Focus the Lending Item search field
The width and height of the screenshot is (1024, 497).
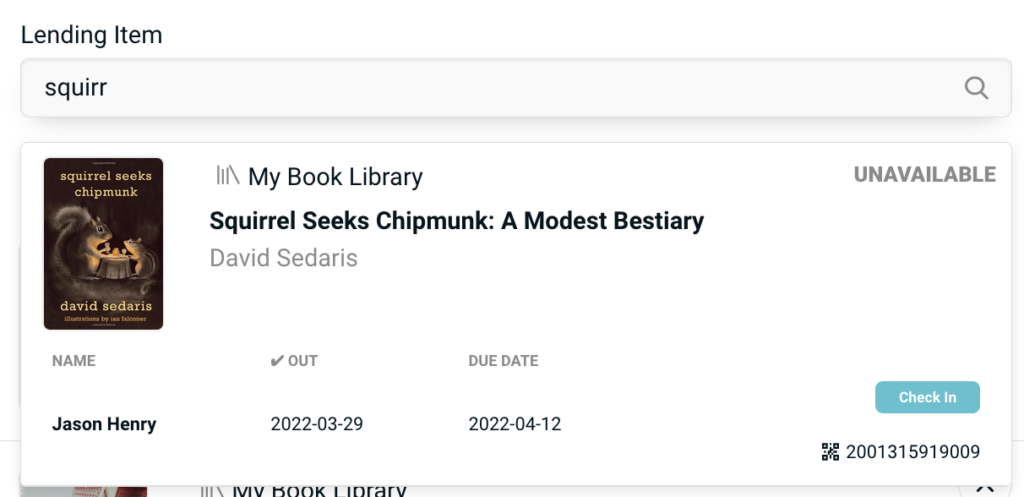490,88
